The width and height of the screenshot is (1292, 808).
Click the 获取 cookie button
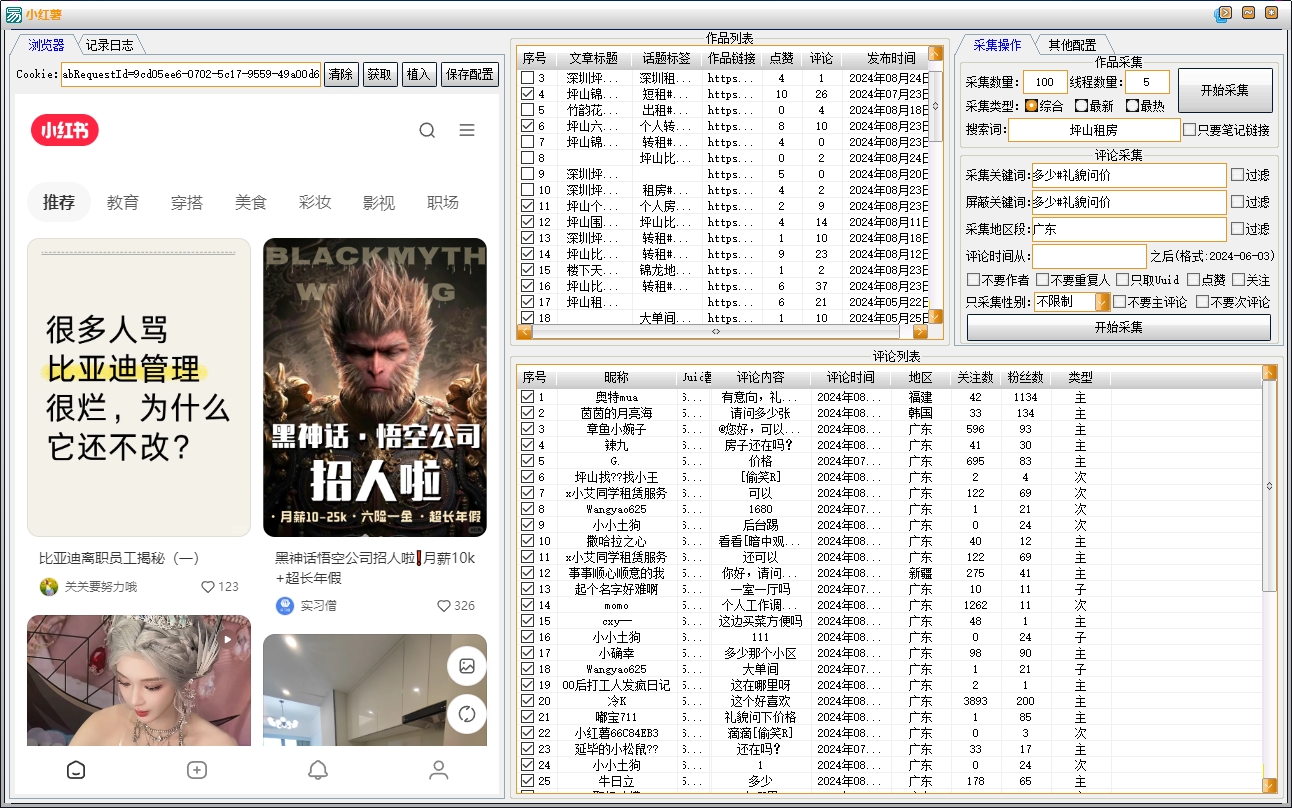coord(379,74)
